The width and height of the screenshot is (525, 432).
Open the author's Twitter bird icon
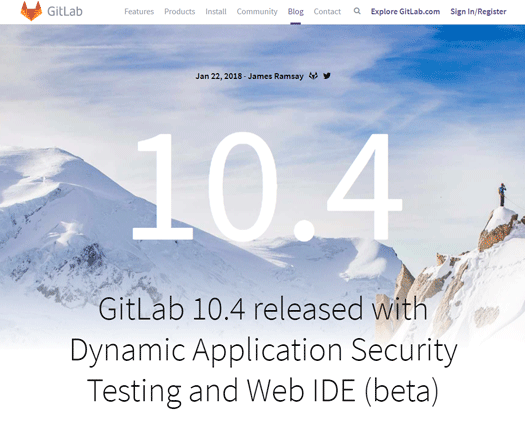[x=327, y=76]
